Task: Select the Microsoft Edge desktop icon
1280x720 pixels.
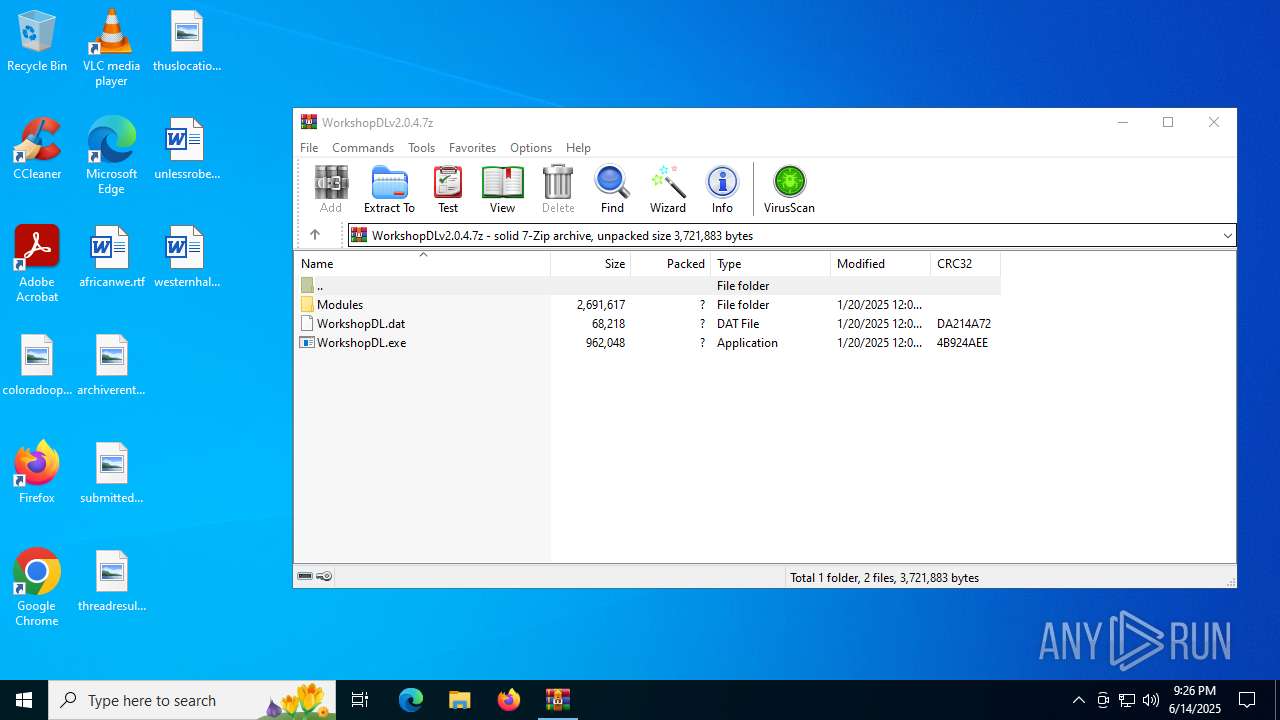Action: pyautogui.click(x=111, y=156)
